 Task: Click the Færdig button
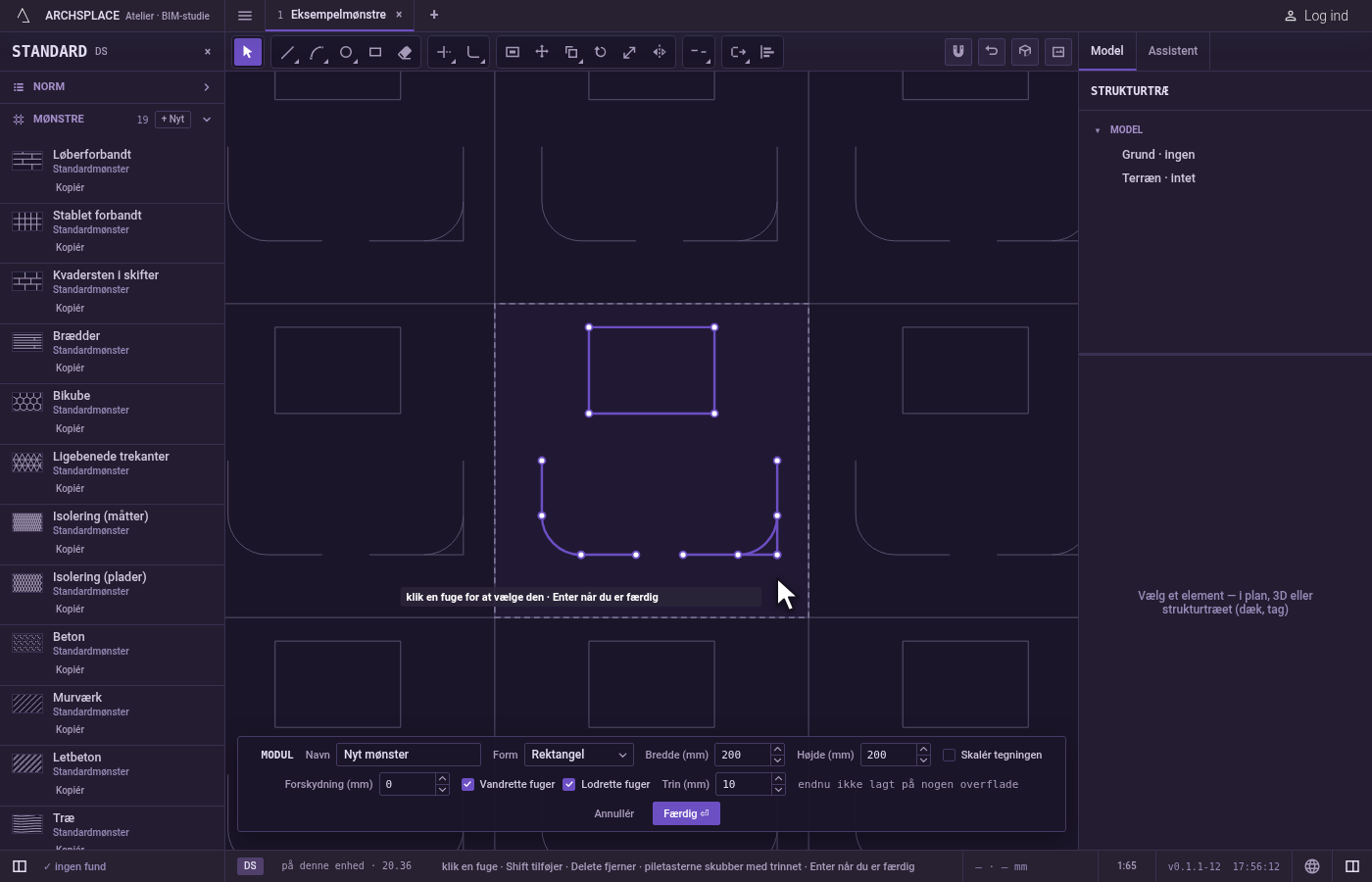[x=686, y=813]
